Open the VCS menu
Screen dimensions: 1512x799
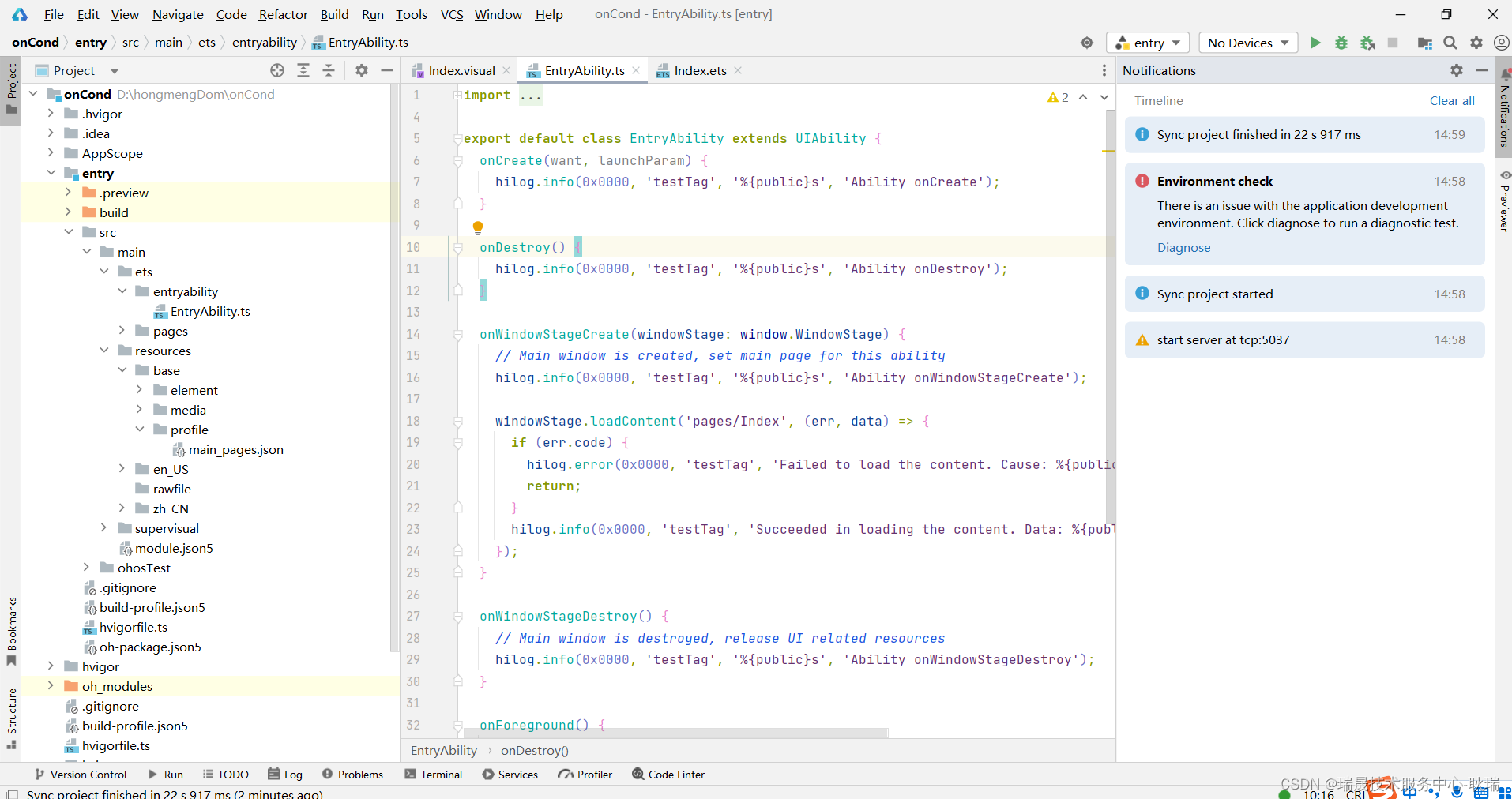(451, 14)
